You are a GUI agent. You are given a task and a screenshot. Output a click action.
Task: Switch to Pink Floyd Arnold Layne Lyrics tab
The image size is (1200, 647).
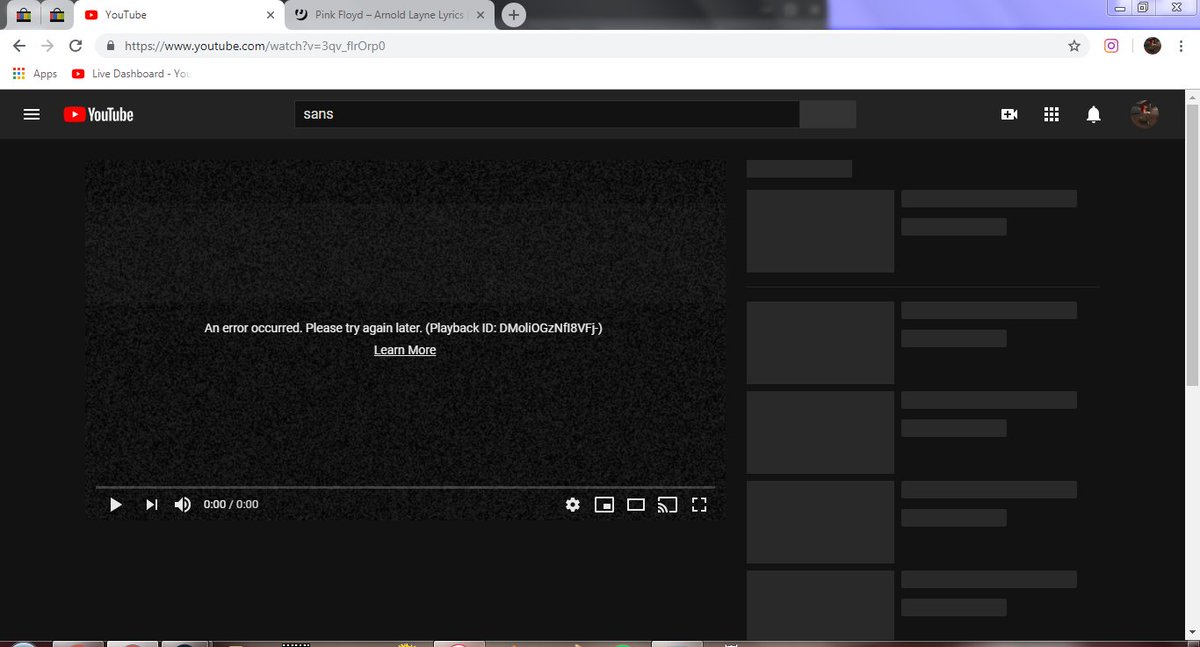tap(389, 15)
